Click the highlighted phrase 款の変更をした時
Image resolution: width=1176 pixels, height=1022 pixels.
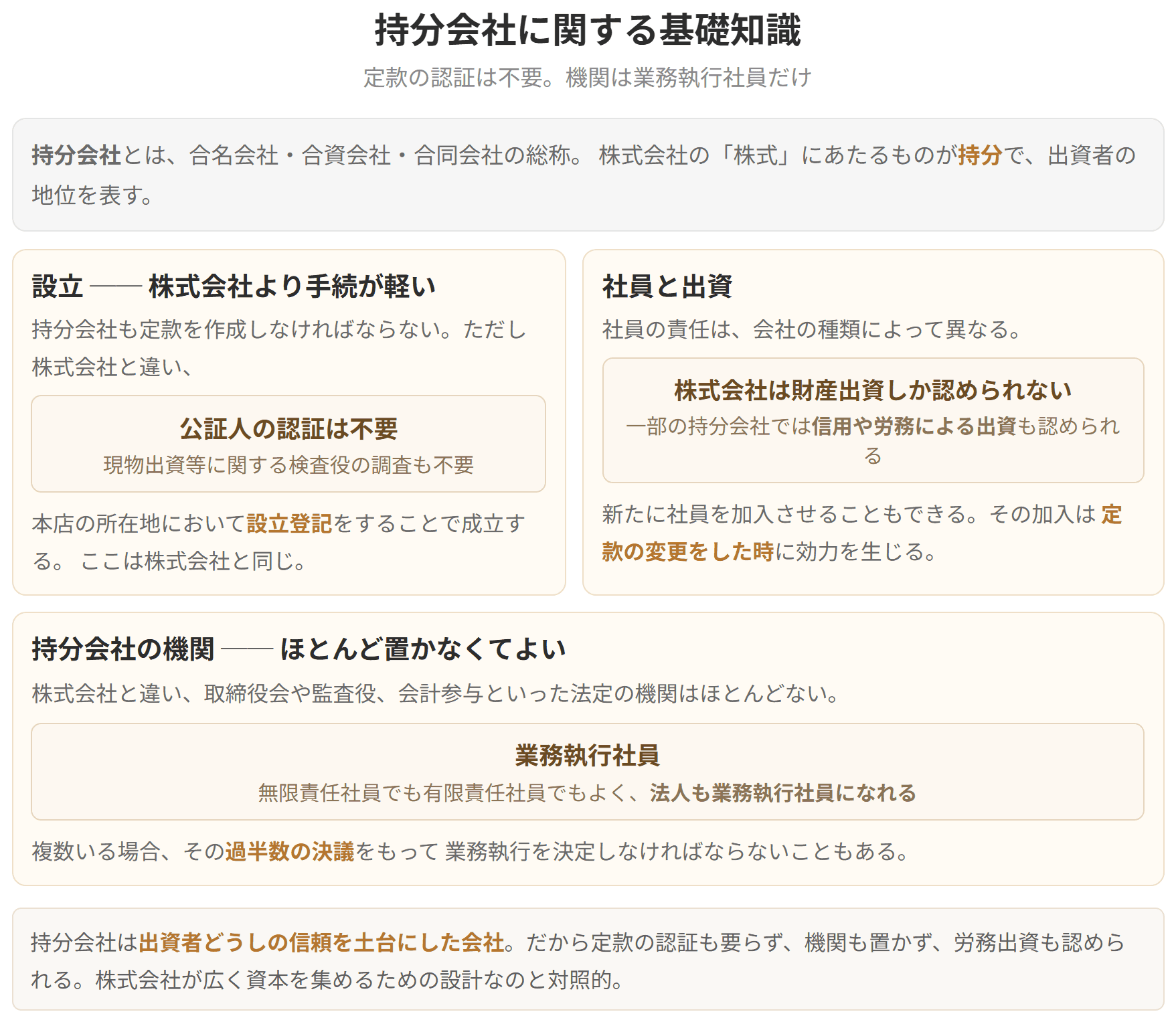click(x=688, y=551)
